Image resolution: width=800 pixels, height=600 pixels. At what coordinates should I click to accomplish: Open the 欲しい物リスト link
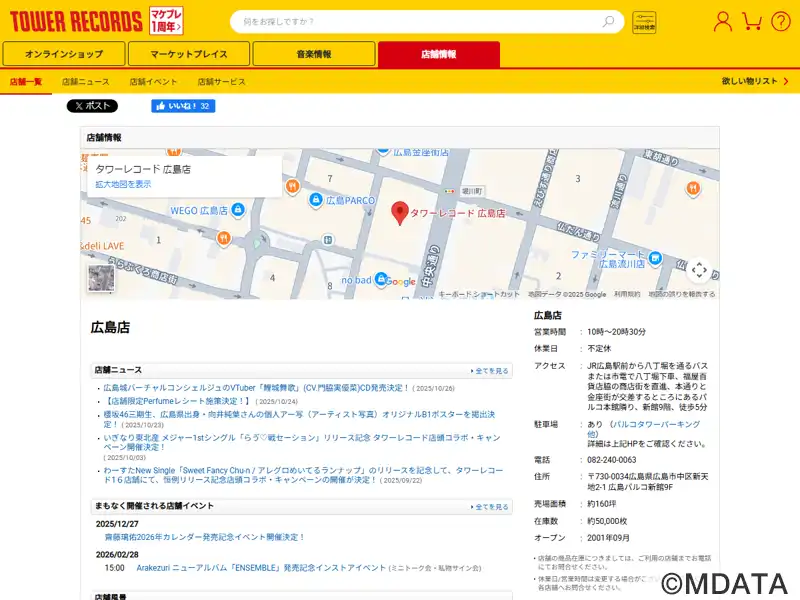[755, 81]
